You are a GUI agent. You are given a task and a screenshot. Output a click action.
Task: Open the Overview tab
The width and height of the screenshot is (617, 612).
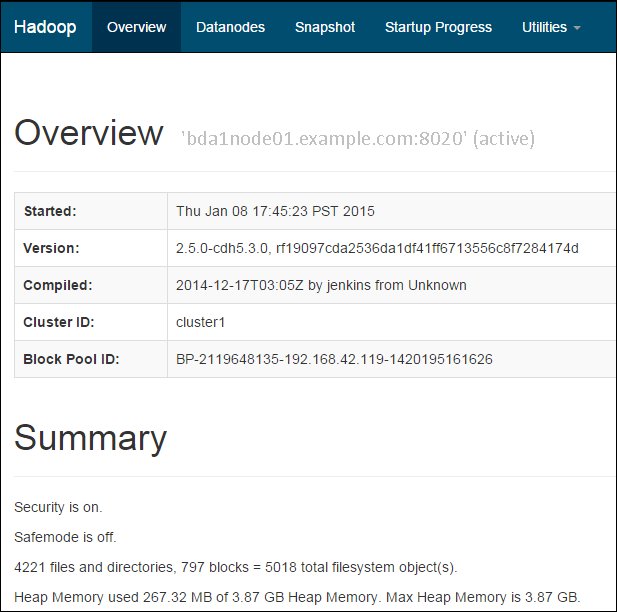pyautogui.click(x=137, y=27)
